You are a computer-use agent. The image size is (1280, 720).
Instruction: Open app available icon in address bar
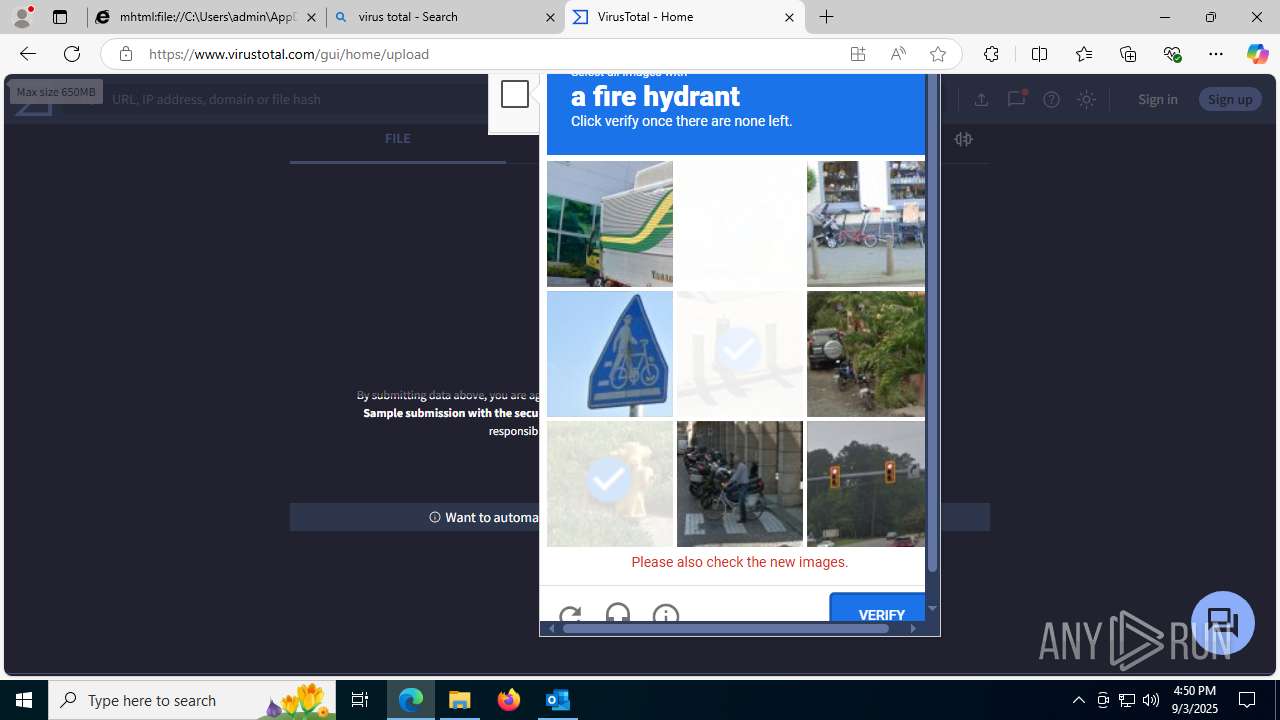[858, 54]
